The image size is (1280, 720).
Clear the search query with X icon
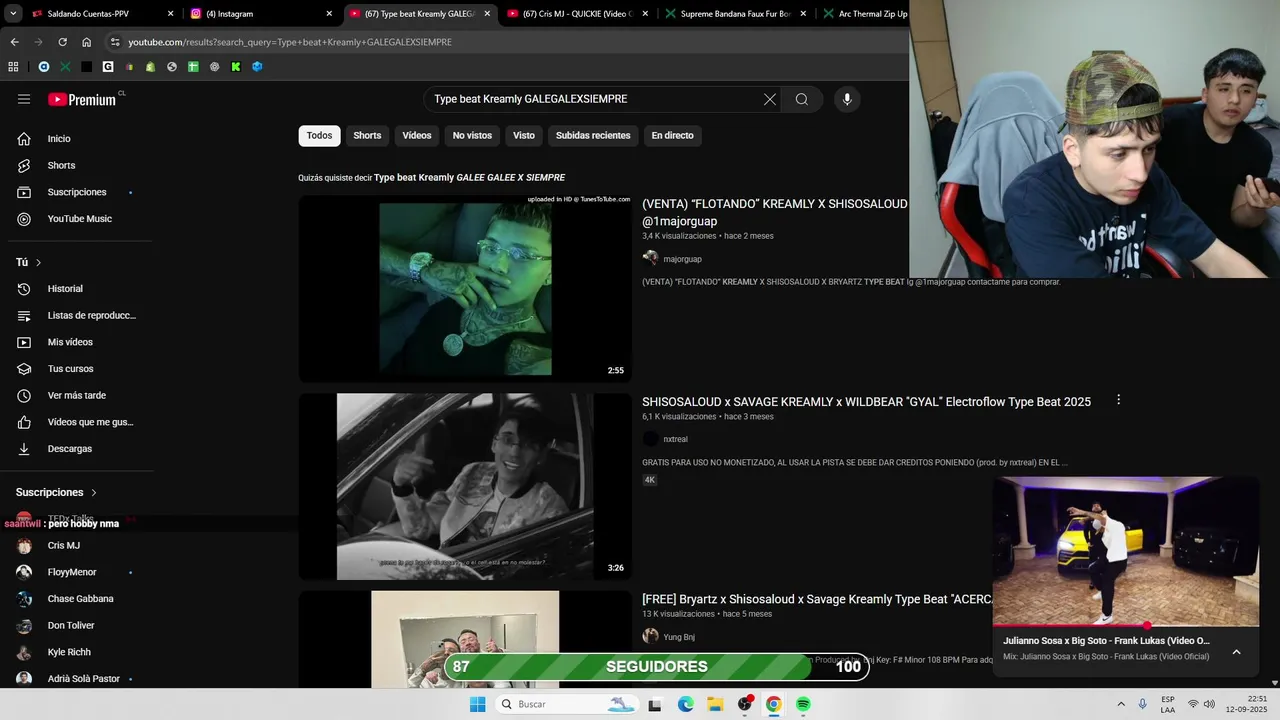pyautogui.click(x=769, y=99)
